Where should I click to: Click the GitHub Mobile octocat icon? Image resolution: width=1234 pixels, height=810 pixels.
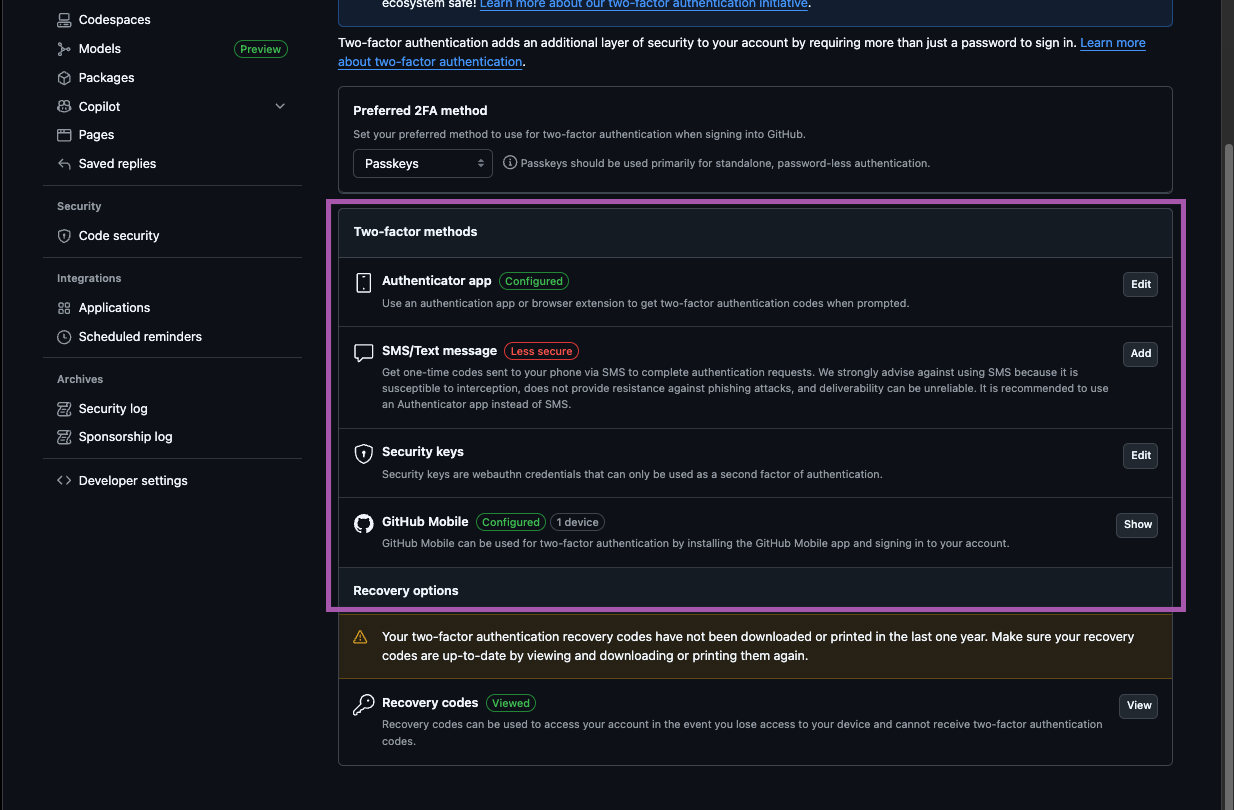[364, 524]
